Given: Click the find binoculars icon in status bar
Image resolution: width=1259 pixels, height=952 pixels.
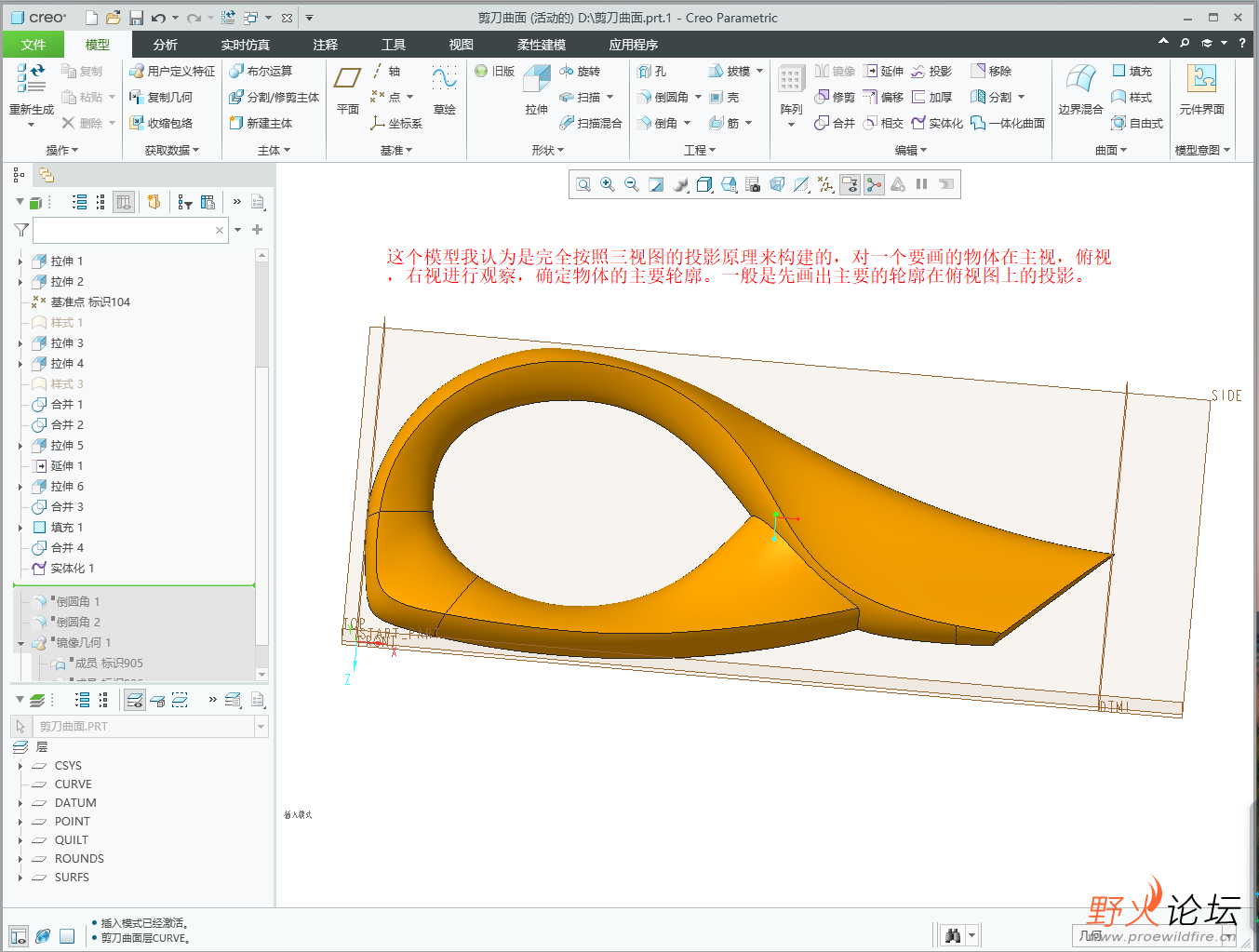Looking at the screenshot, I should pos(952,935).
